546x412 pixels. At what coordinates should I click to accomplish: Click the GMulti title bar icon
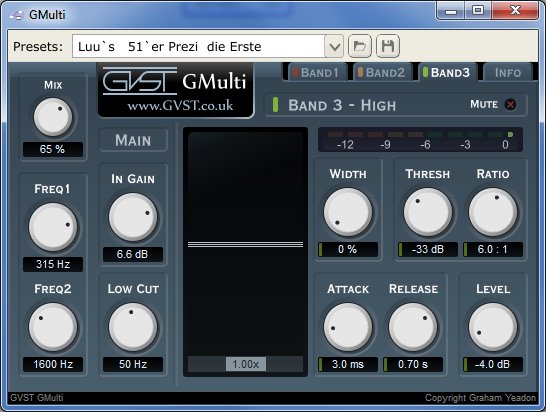point(16,15)
